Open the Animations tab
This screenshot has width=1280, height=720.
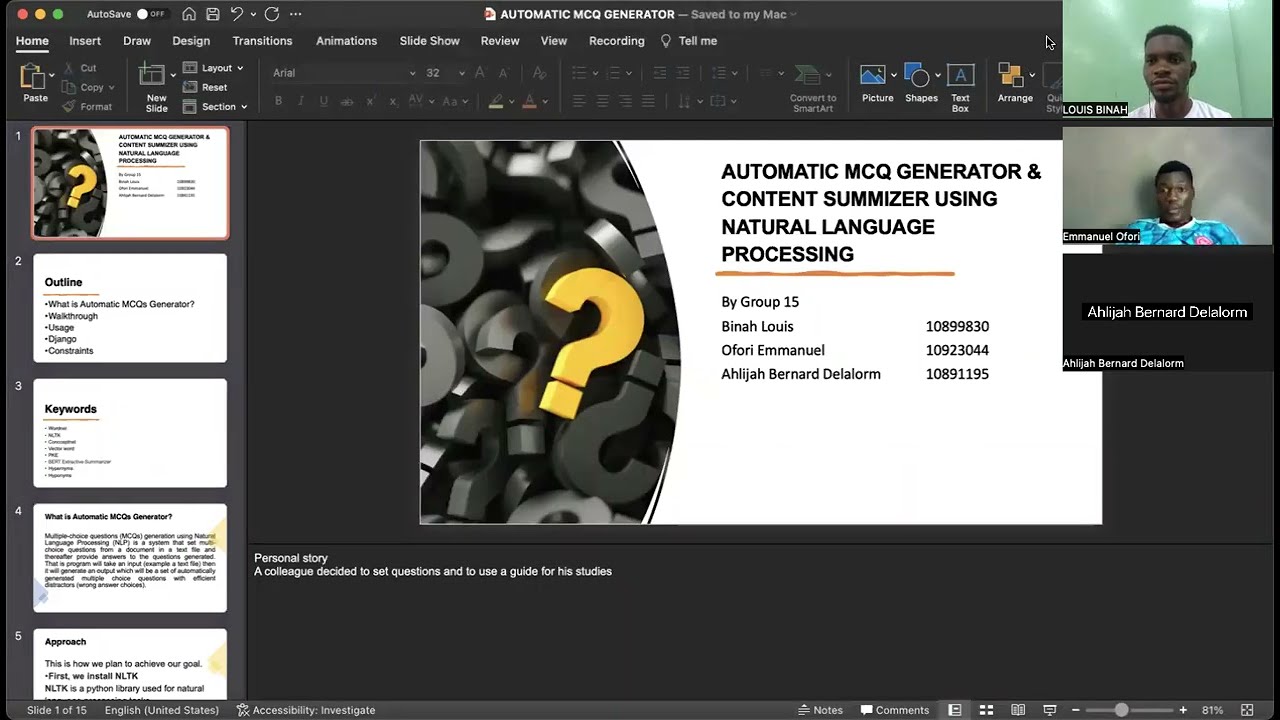(346, 41)
